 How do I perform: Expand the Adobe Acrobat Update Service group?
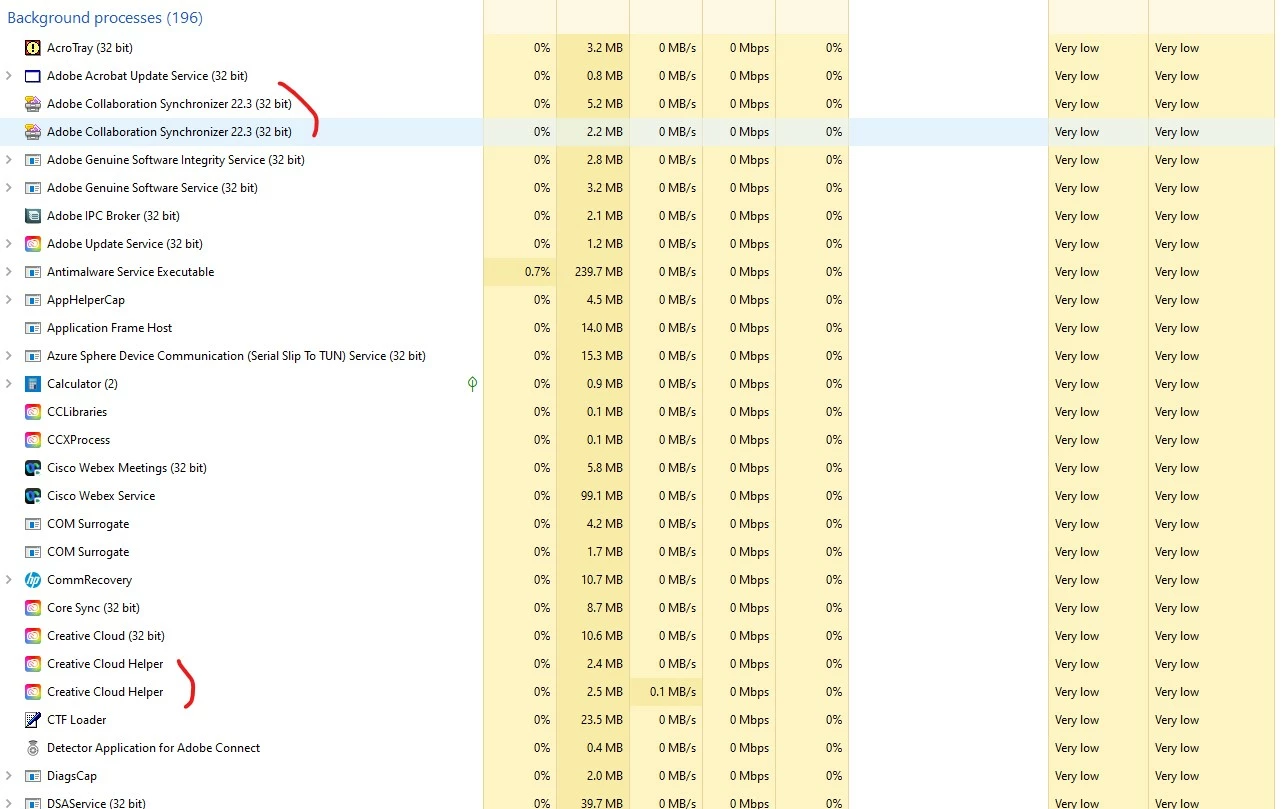9,76
